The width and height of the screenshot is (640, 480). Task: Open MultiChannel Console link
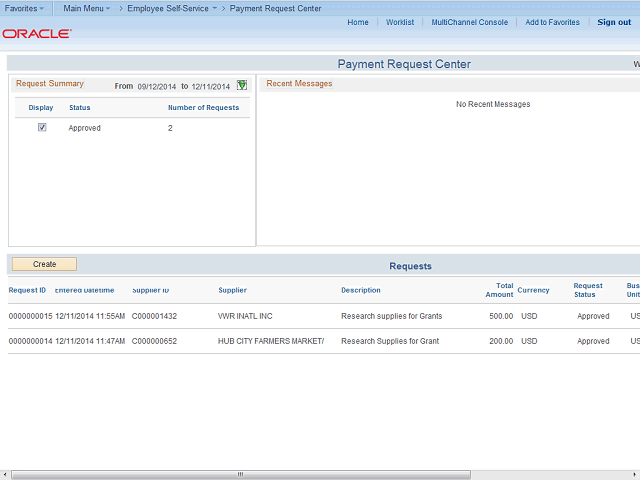tap(469, 22)
